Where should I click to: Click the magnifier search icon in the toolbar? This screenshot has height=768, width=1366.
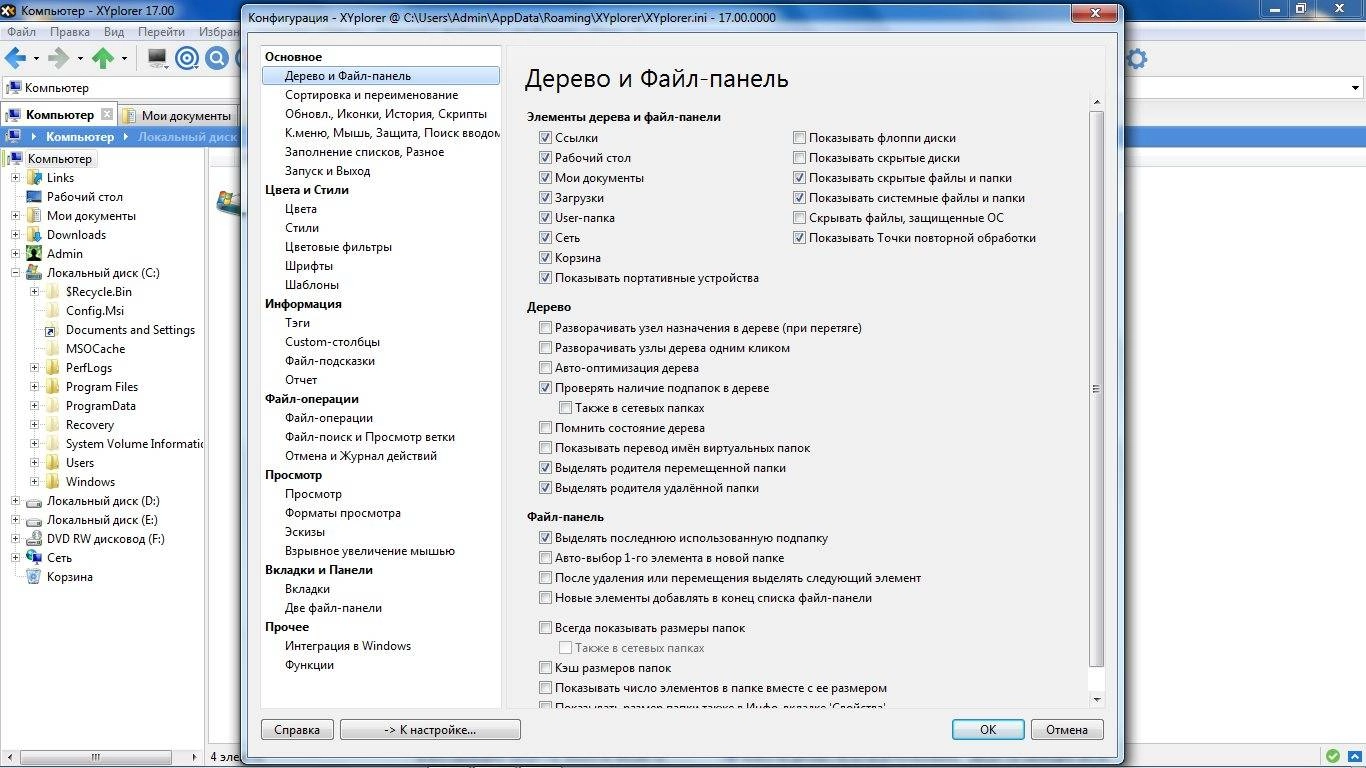click(217, 58)
